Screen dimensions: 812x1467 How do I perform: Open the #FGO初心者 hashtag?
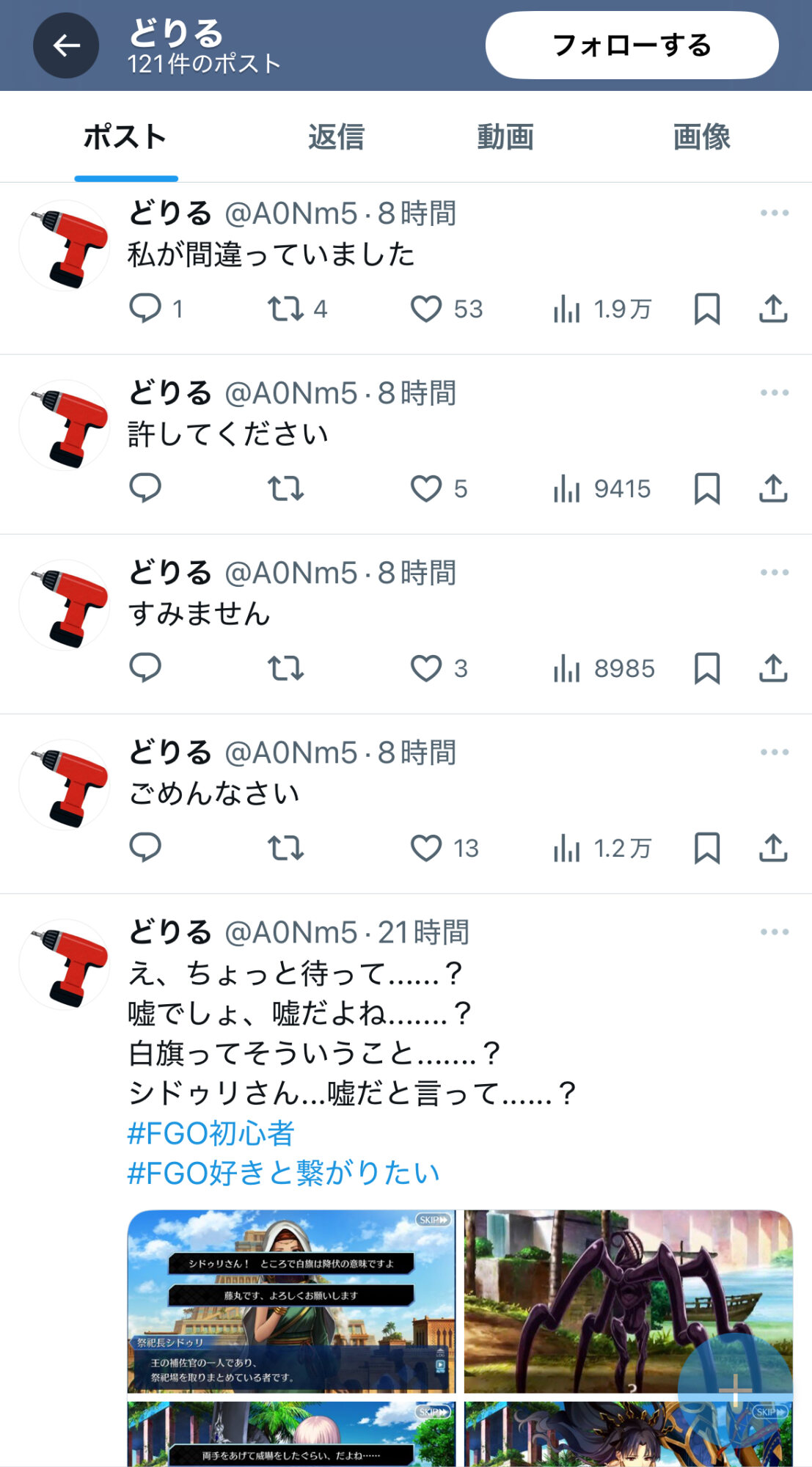(x=211, y=1133)
